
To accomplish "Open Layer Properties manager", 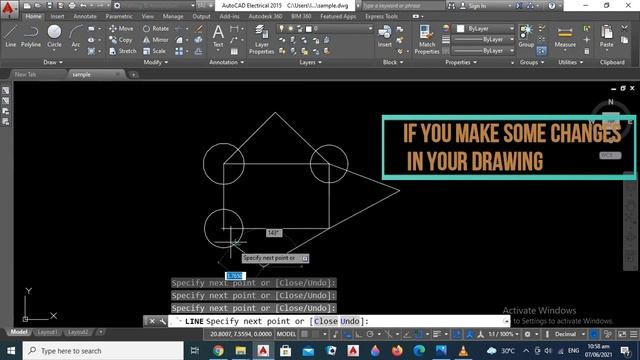I will pyautogui.click(x=261, y=39).
